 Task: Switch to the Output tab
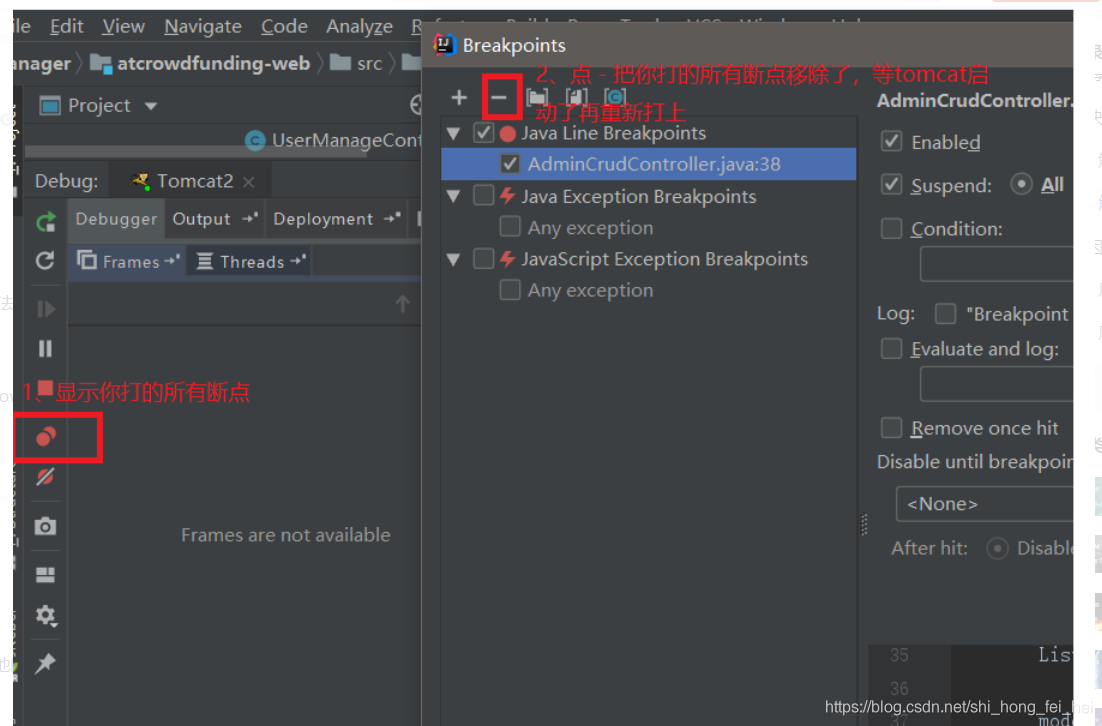[214, 219]
